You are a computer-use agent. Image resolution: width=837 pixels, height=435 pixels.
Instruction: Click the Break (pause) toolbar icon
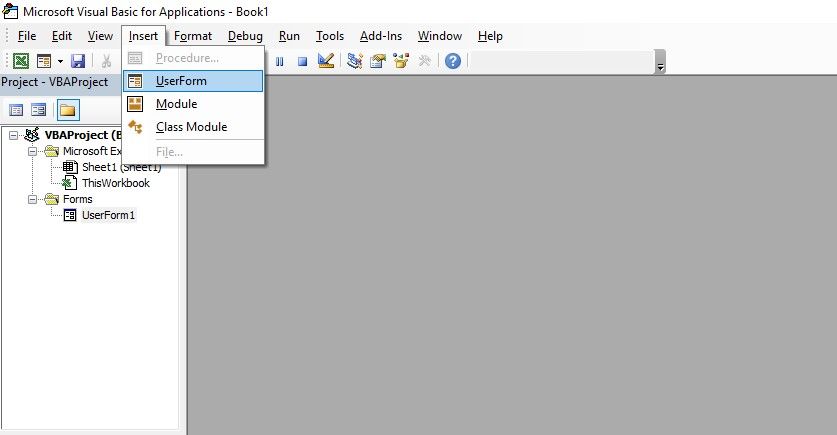(x=280, y=61)
